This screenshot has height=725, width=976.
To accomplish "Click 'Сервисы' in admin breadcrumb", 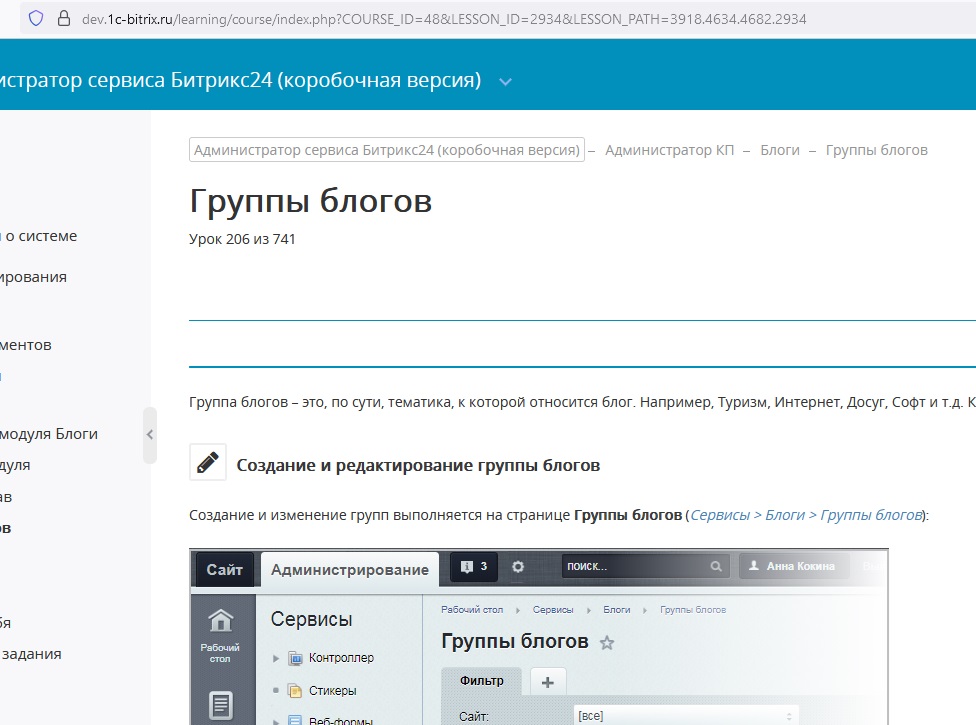I will 553,610.
